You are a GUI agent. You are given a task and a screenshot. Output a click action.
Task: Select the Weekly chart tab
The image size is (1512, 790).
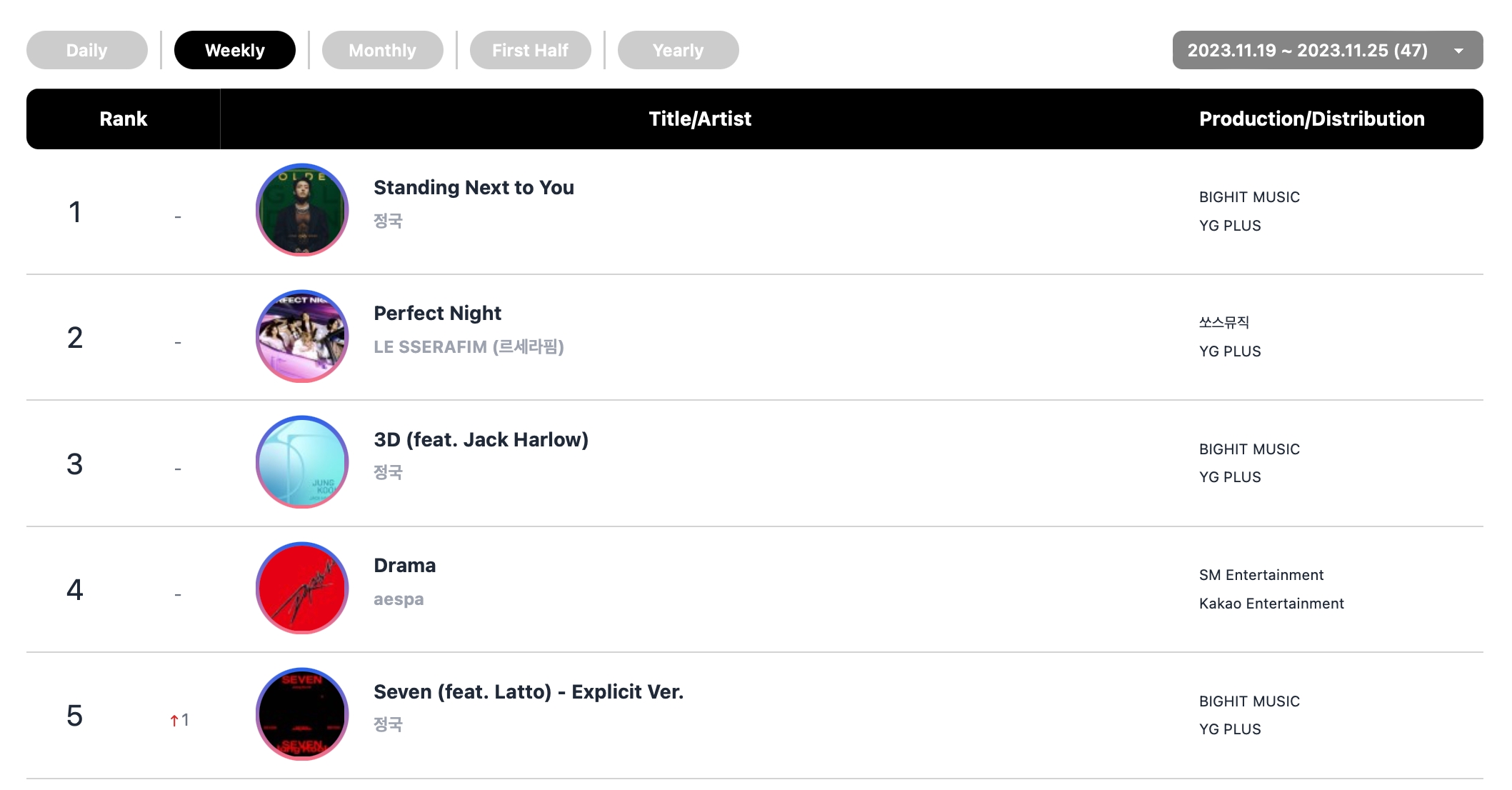point(235,50)
